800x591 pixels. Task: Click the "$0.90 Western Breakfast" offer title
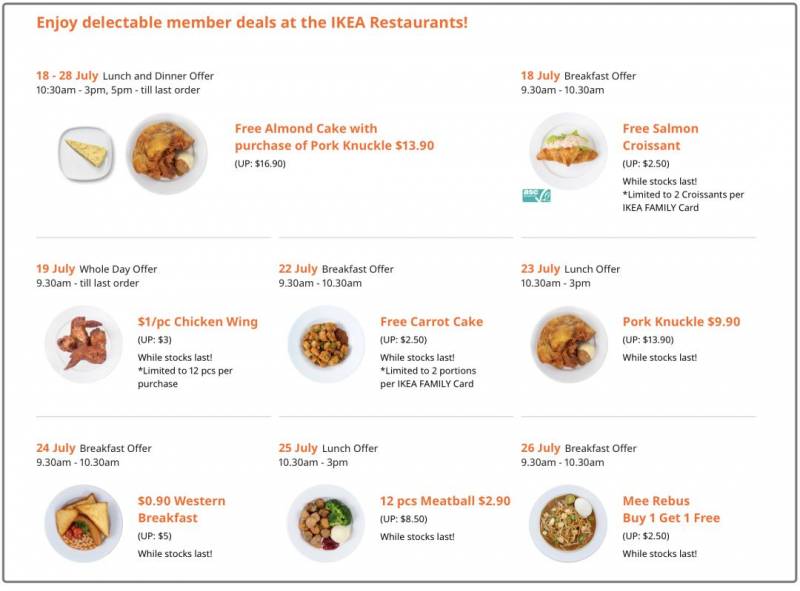coord(181,509)
